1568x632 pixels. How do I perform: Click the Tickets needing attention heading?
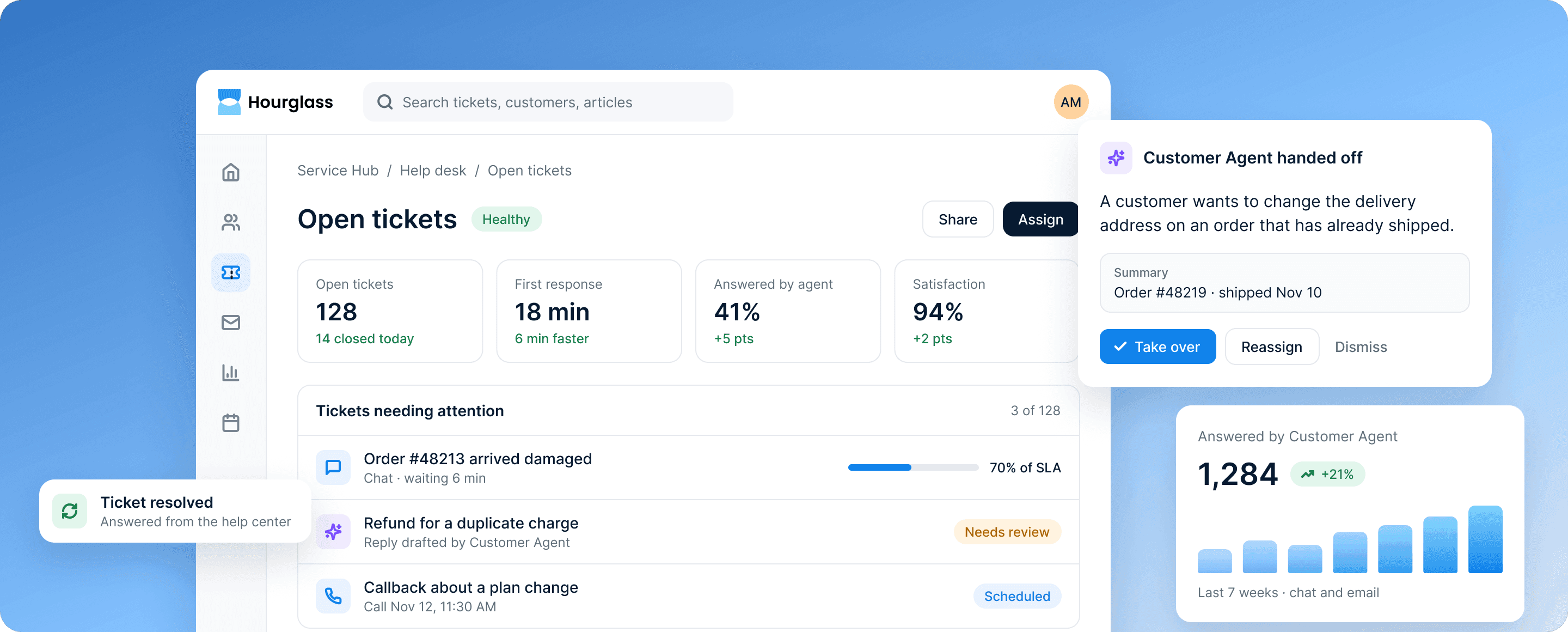pyautogui.click(x=409, y=411)
